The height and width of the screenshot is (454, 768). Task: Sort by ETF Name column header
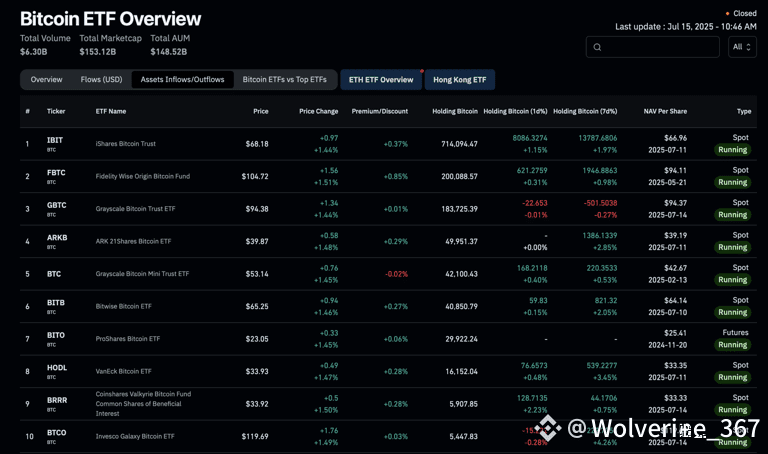(111, 111)
